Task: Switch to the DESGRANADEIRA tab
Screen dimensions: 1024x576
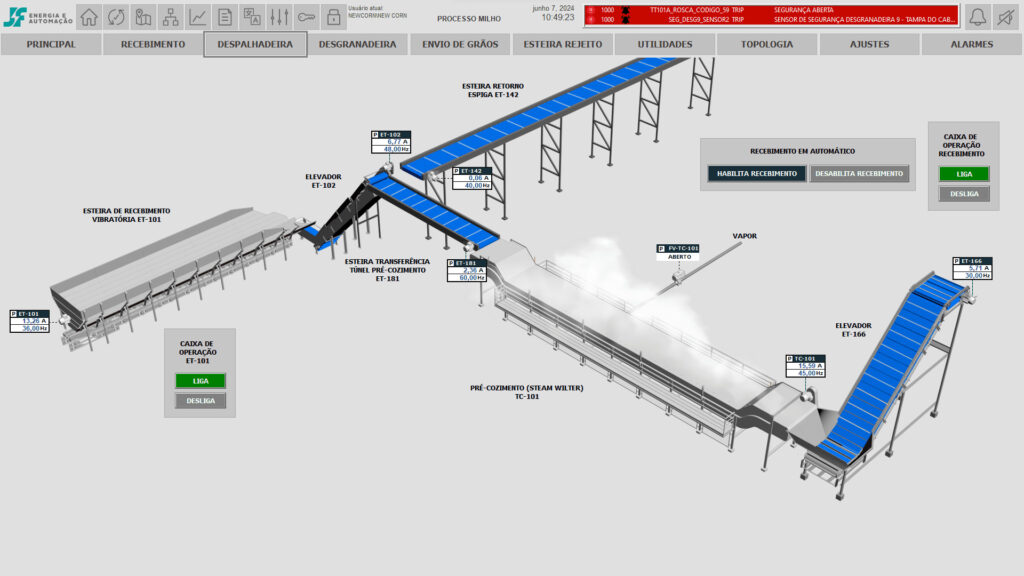Action: point(357,44)
